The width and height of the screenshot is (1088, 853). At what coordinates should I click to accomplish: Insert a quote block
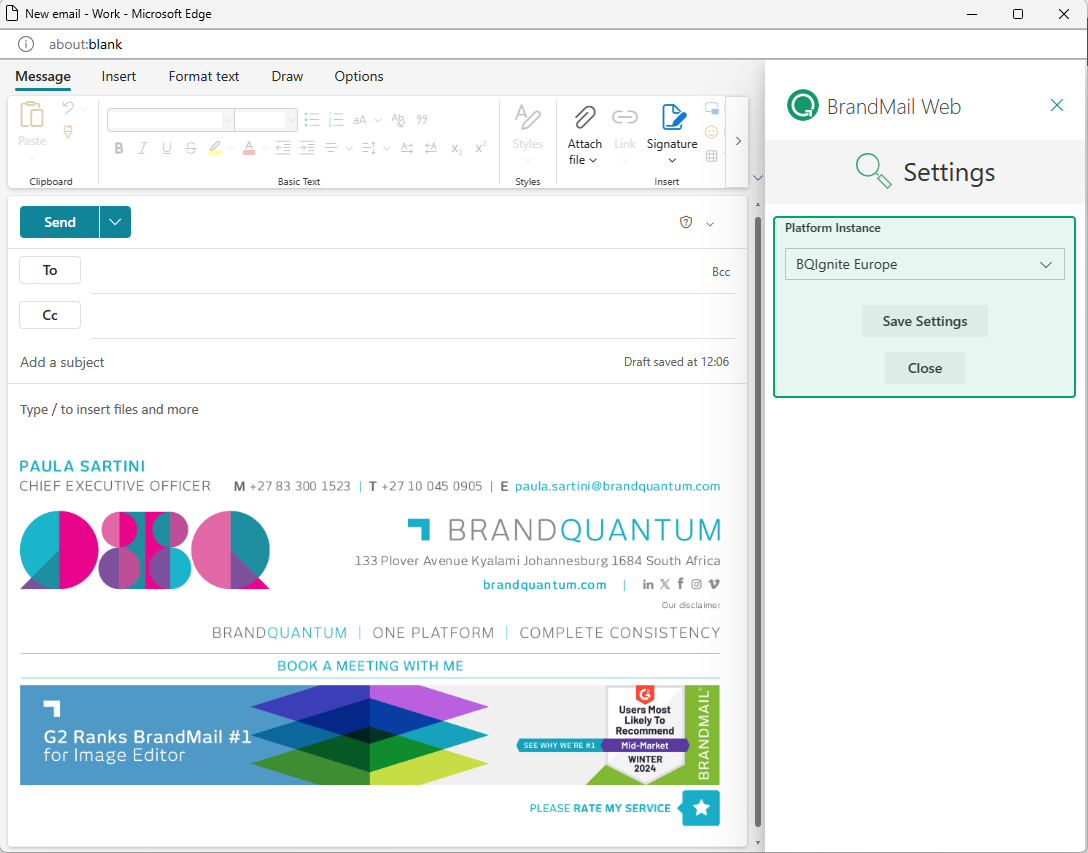(x=422, y=119)
